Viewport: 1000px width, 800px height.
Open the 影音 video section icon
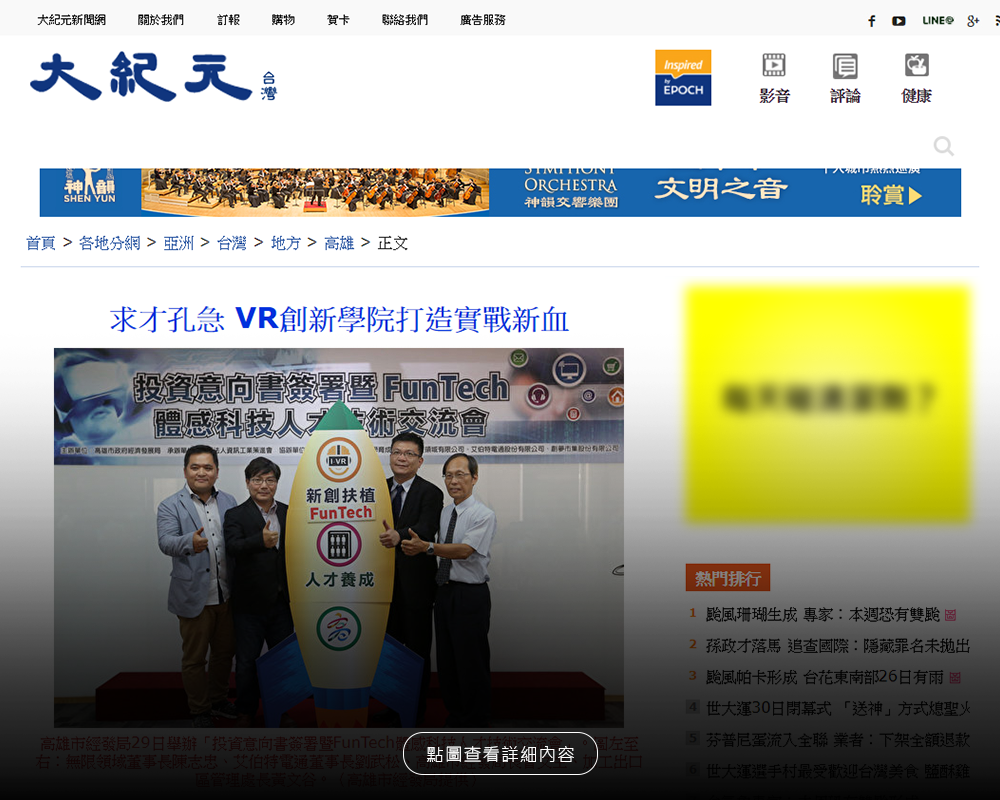[774, 78]
